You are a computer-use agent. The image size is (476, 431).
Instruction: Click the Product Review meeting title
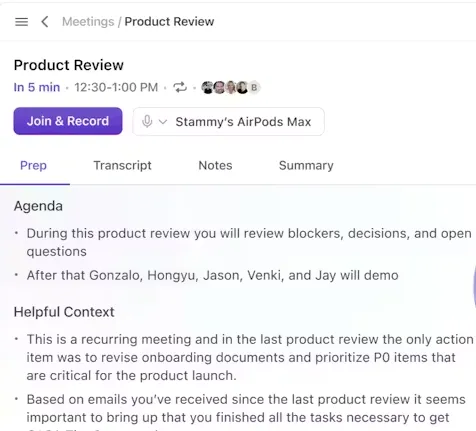tap(69, 65)
